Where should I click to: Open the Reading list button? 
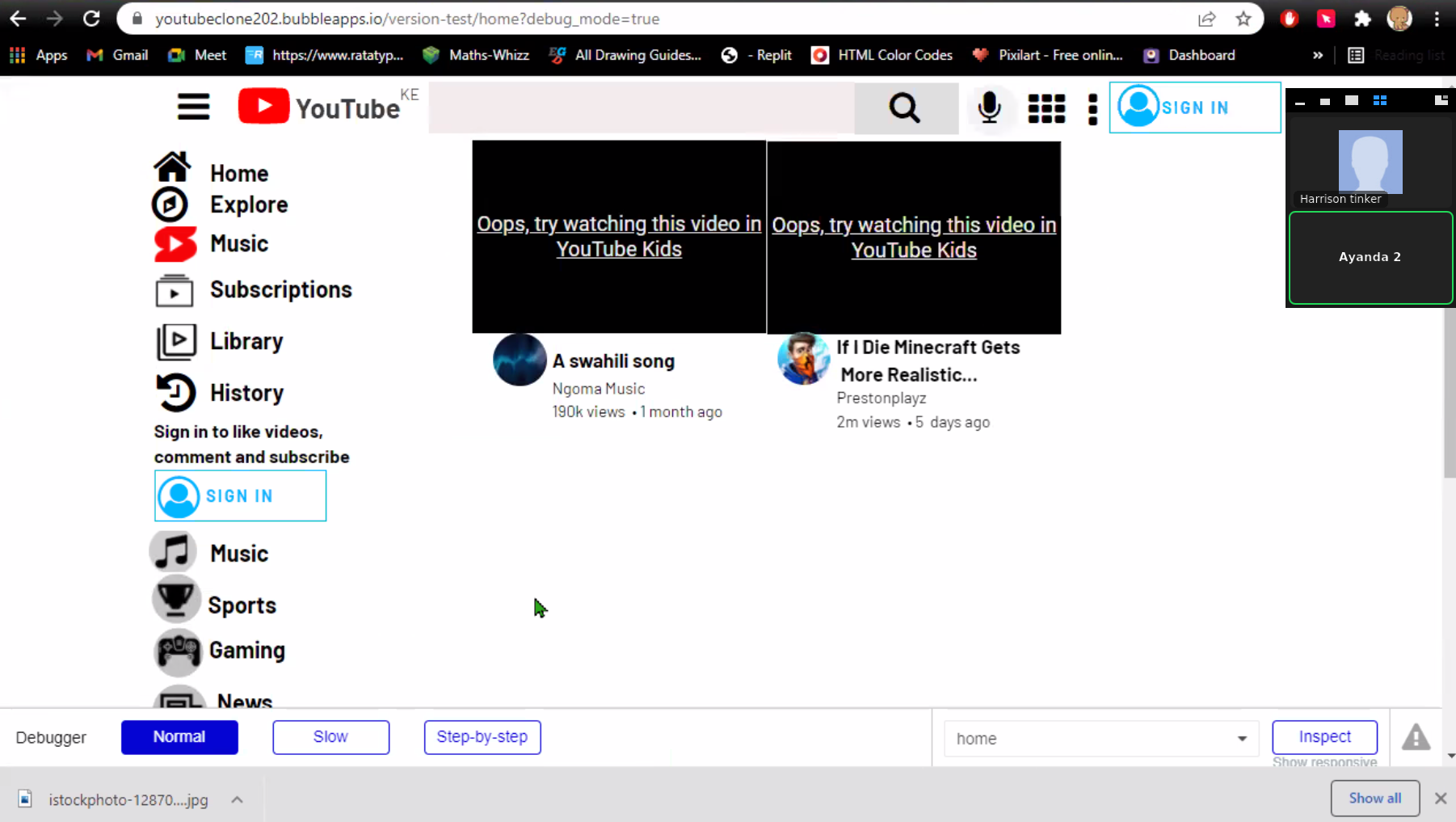[x=1397, y=55]
